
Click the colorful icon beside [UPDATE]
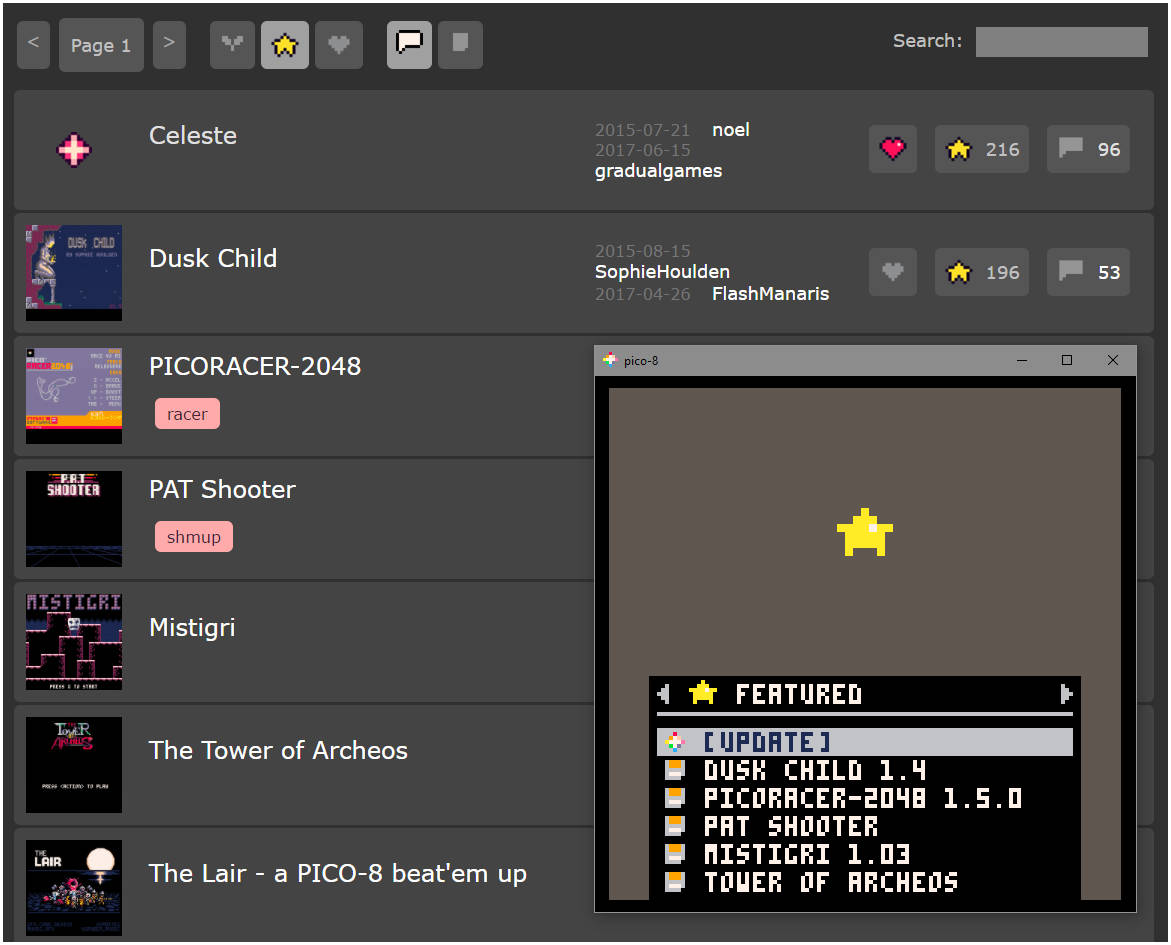(x=674, y=742)
